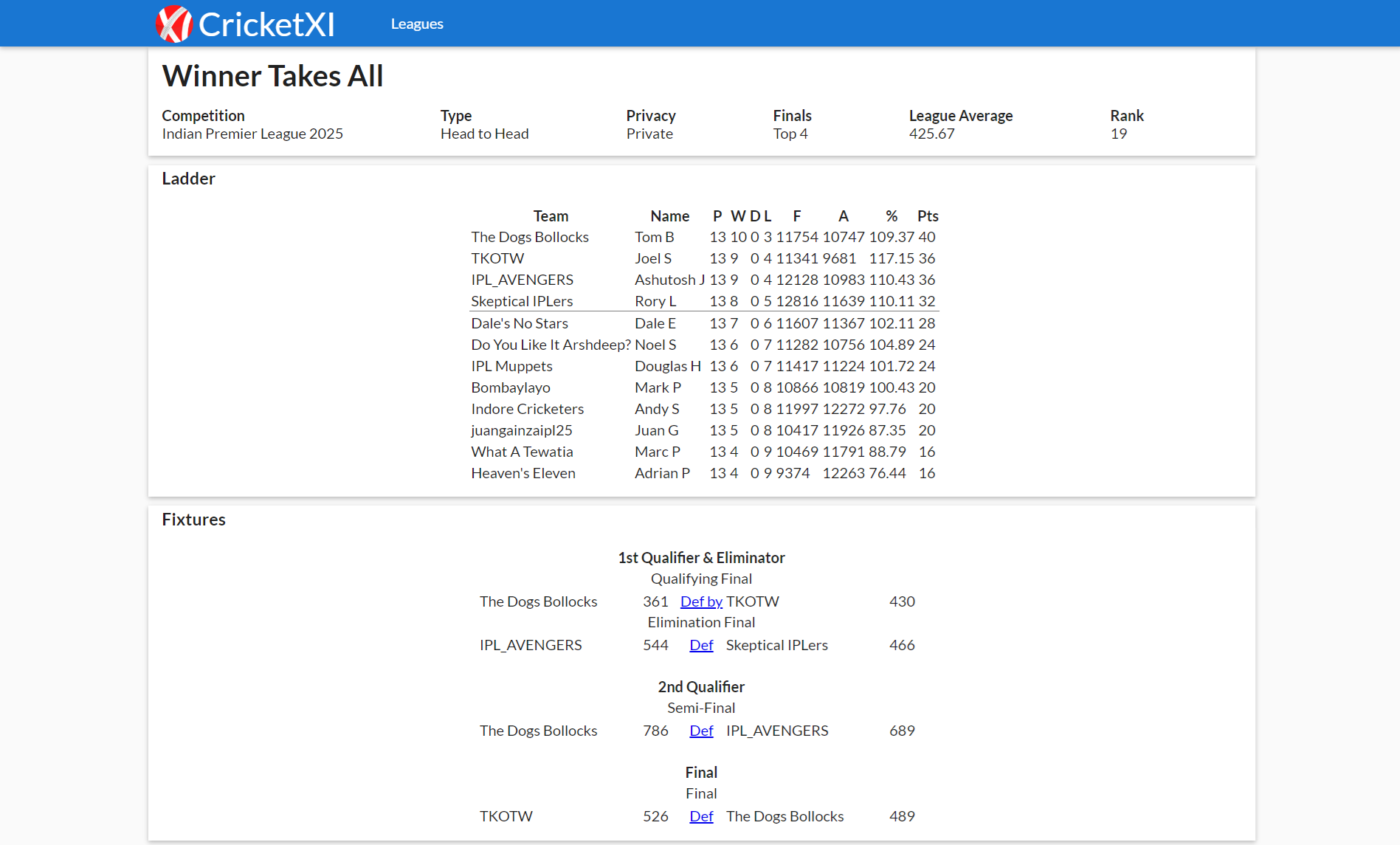The width and height of the screenshot is (1400, 845).
Task: Click percentage 117.15 for TKOTW
Action: click(892, 258)
